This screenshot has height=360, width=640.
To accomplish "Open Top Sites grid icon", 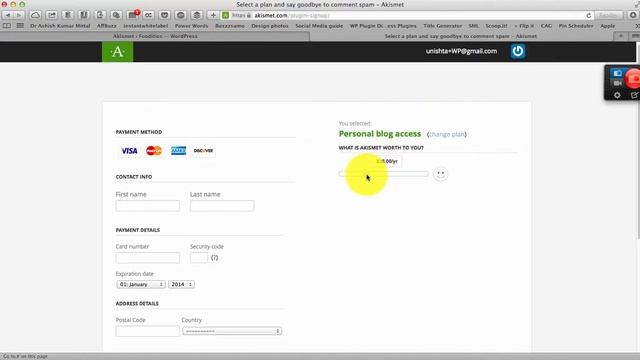I will (20, 26).
